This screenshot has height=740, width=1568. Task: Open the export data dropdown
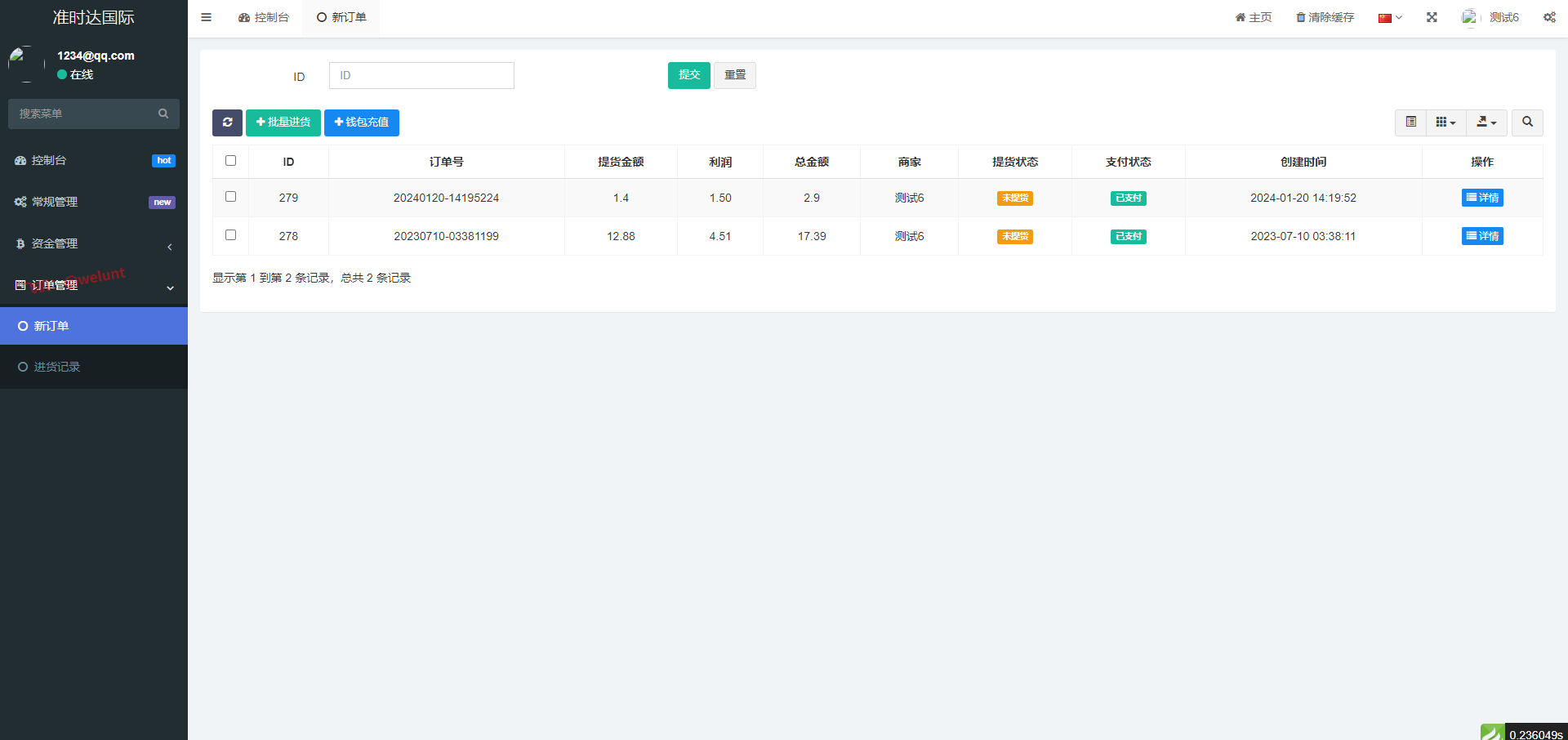coord(1486,123)
